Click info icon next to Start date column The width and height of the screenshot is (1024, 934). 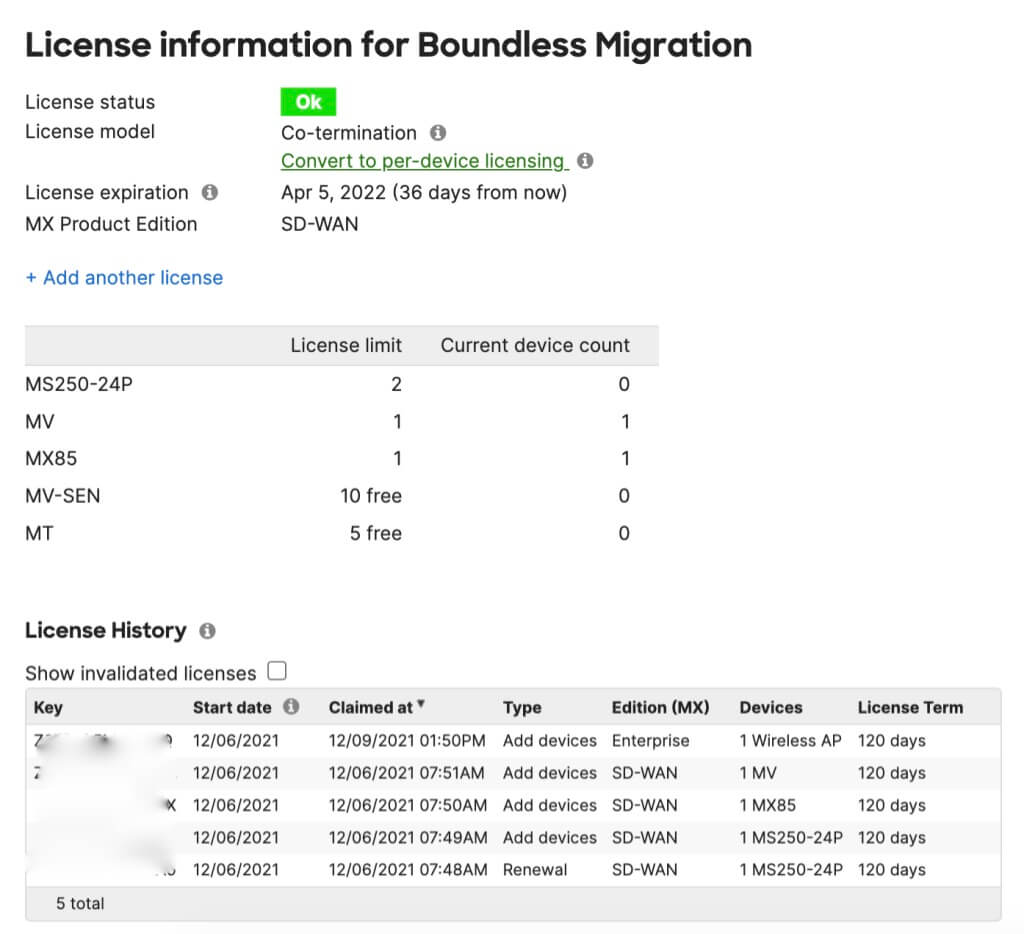[291, 707]
